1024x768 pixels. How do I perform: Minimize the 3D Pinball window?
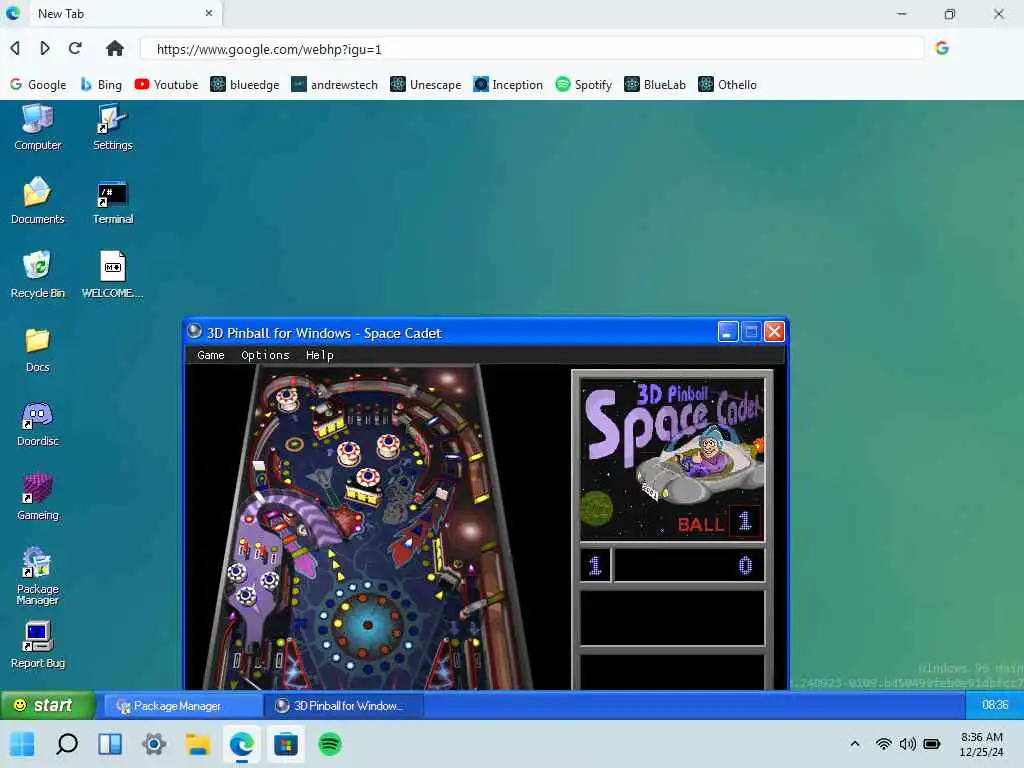coord(728,332)
